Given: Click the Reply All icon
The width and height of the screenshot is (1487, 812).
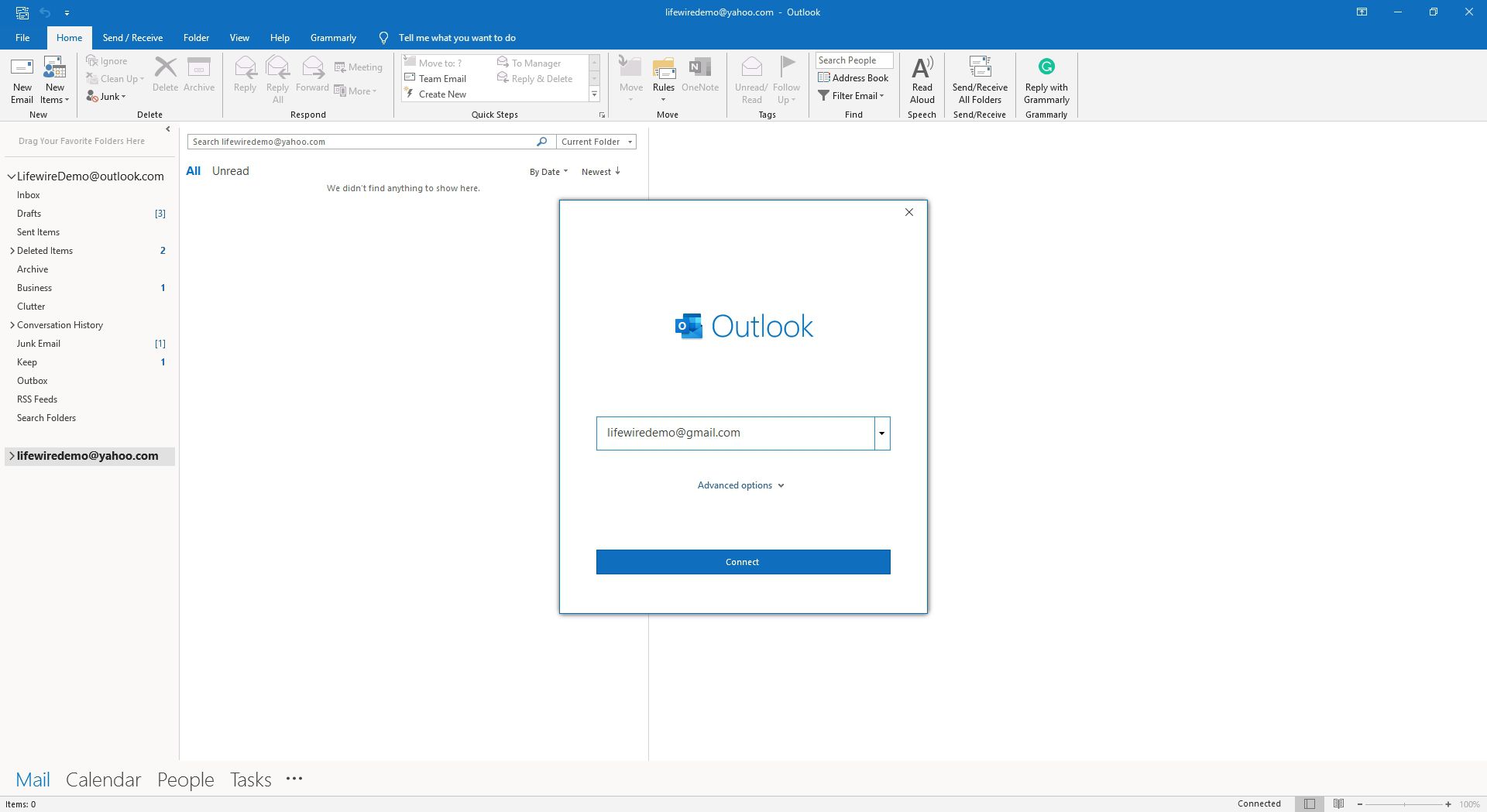Looking at the screenshot, I should (x=277, y=81).
